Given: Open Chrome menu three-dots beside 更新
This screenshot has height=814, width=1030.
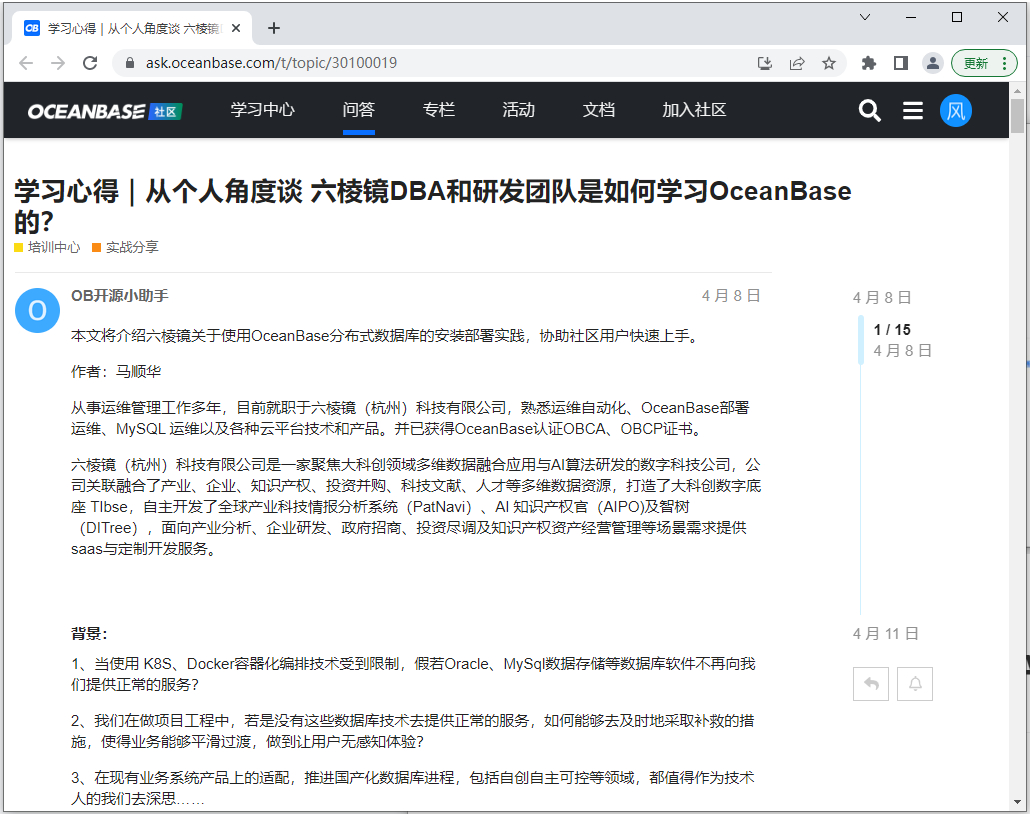Looking at the screenshot, I should [x=1004, y=63].
